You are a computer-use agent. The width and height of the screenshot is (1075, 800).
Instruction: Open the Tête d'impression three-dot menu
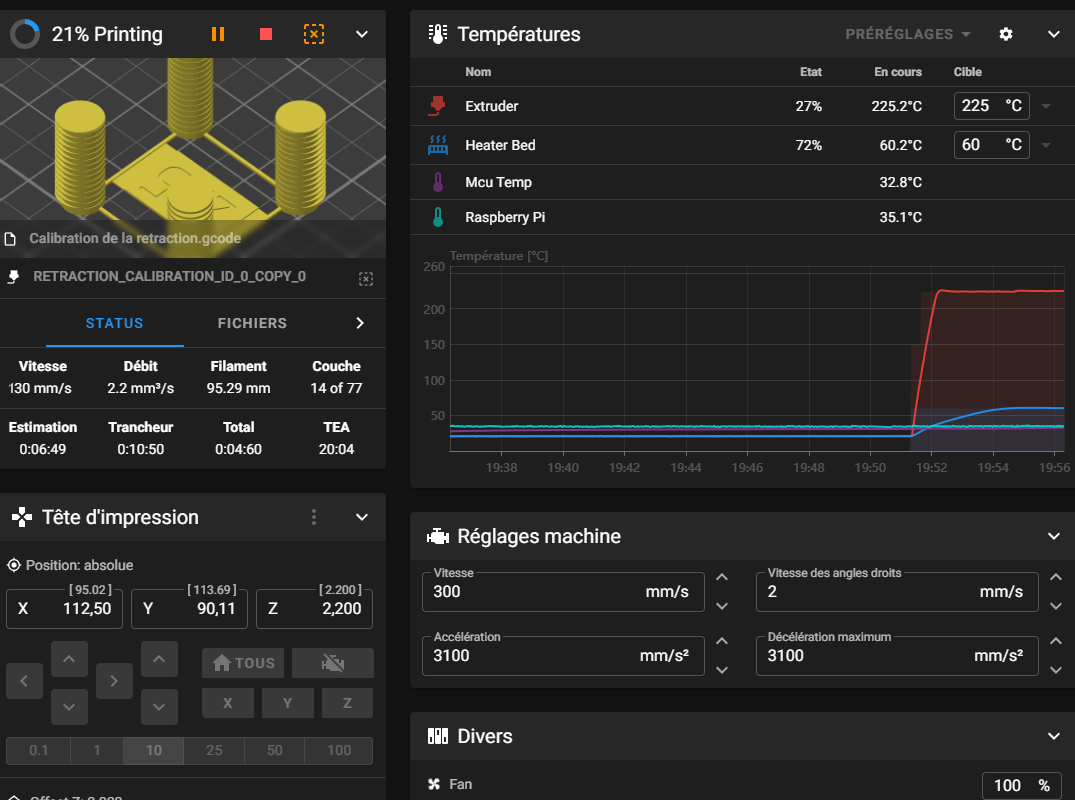point(314,517)
